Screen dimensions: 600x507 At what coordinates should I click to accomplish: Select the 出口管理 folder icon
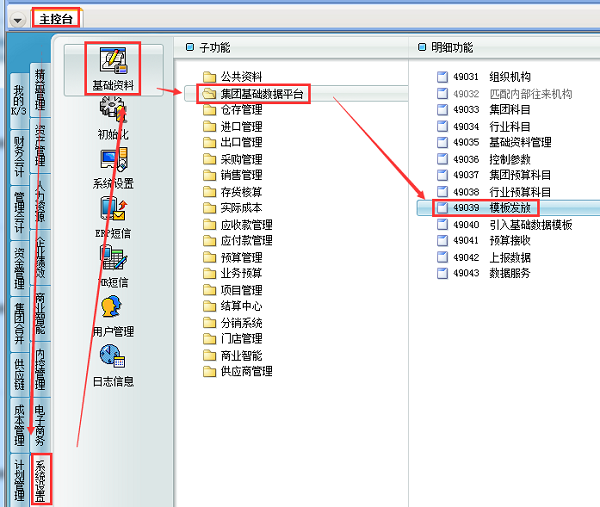point(209,142)
